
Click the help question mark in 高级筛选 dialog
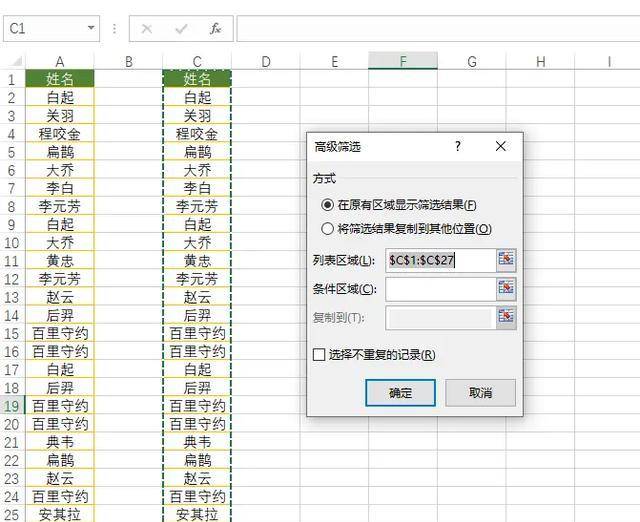[458, 146]
